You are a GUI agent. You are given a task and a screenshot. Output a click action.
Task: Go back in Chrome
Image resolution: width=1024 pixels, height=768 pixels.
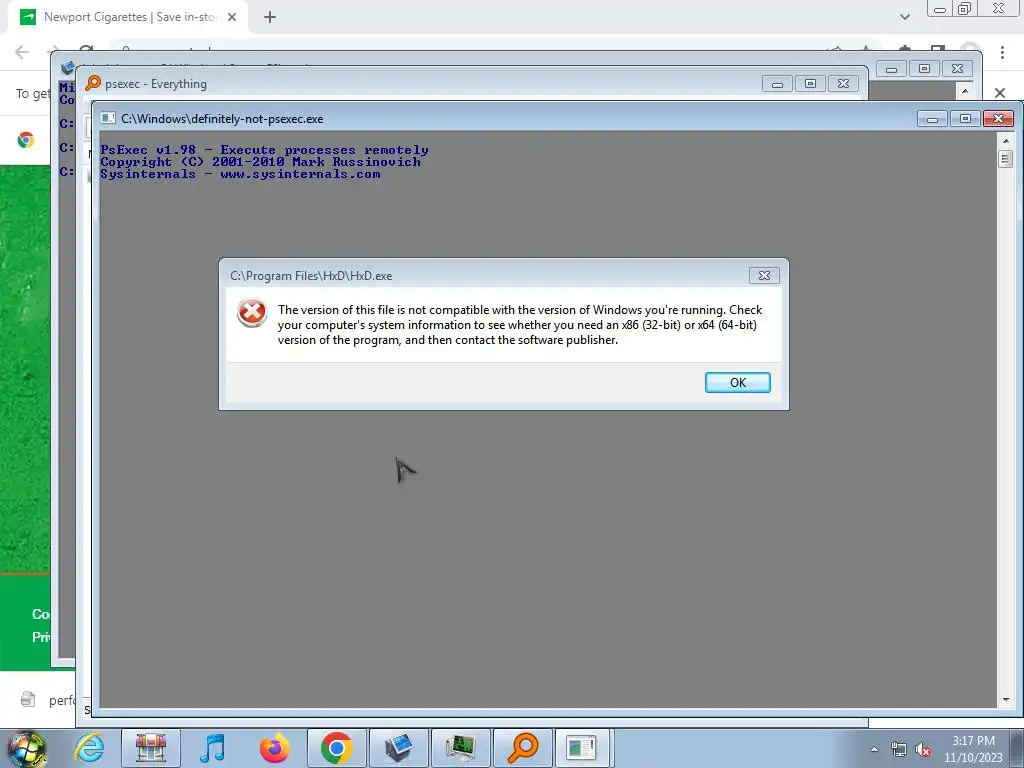(x=22, y=52)
